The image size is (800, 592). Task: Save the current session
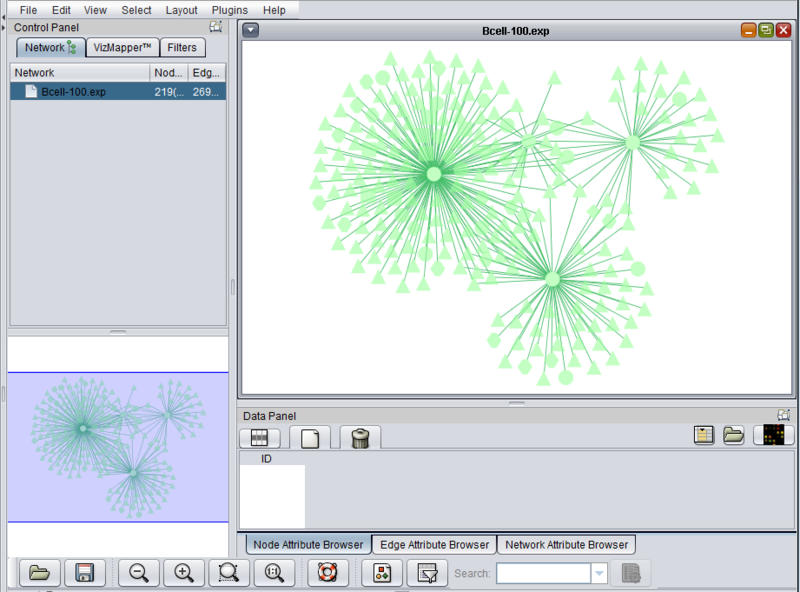[x=85, y=572]
